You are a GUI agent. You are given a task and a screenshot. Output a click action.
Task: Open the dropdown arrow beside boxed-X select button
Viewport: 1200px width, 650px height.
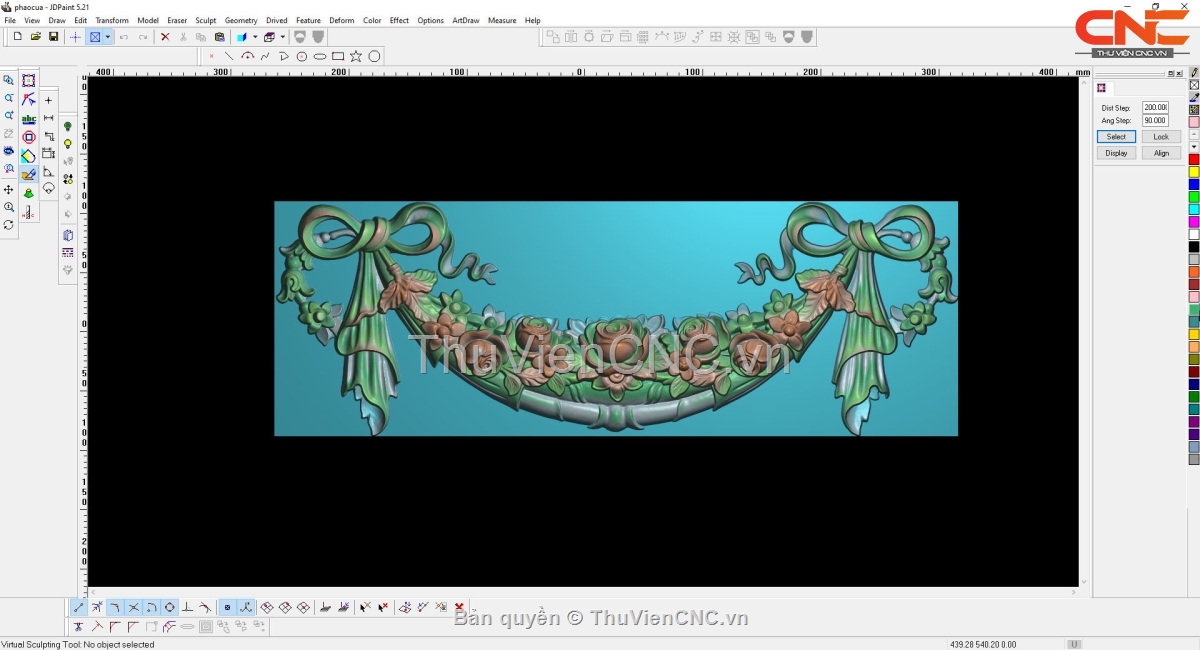pos(107,37)
